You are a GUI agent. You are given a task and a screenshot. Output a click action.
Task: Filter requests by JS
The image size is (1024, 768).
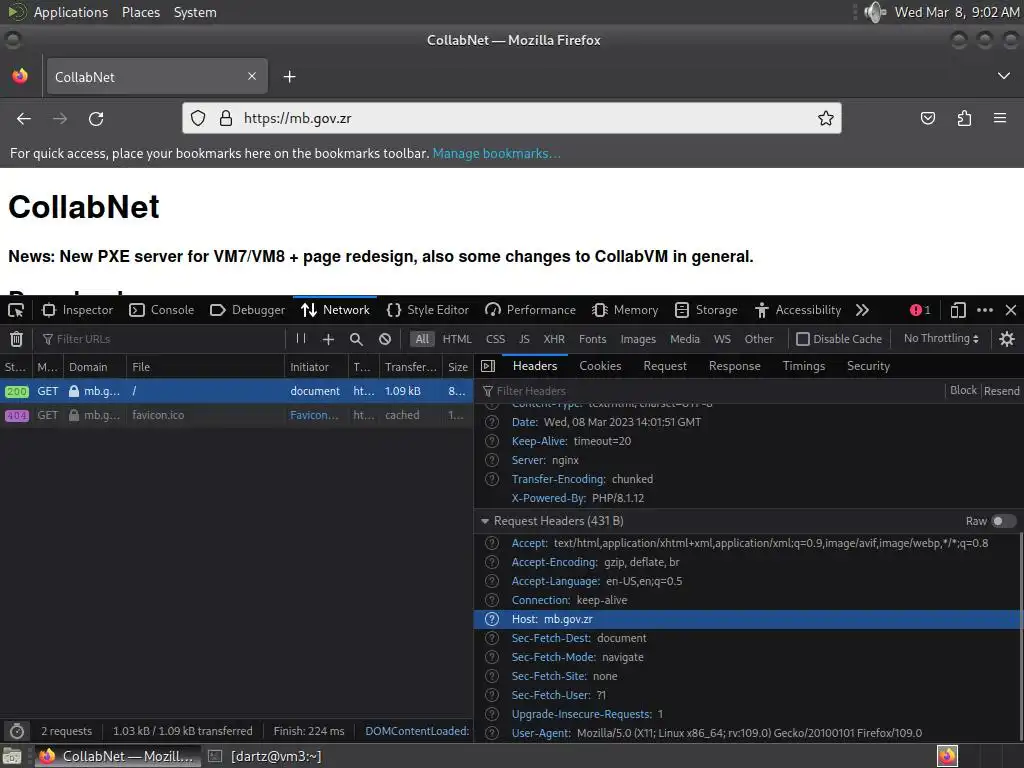point(524,339)
